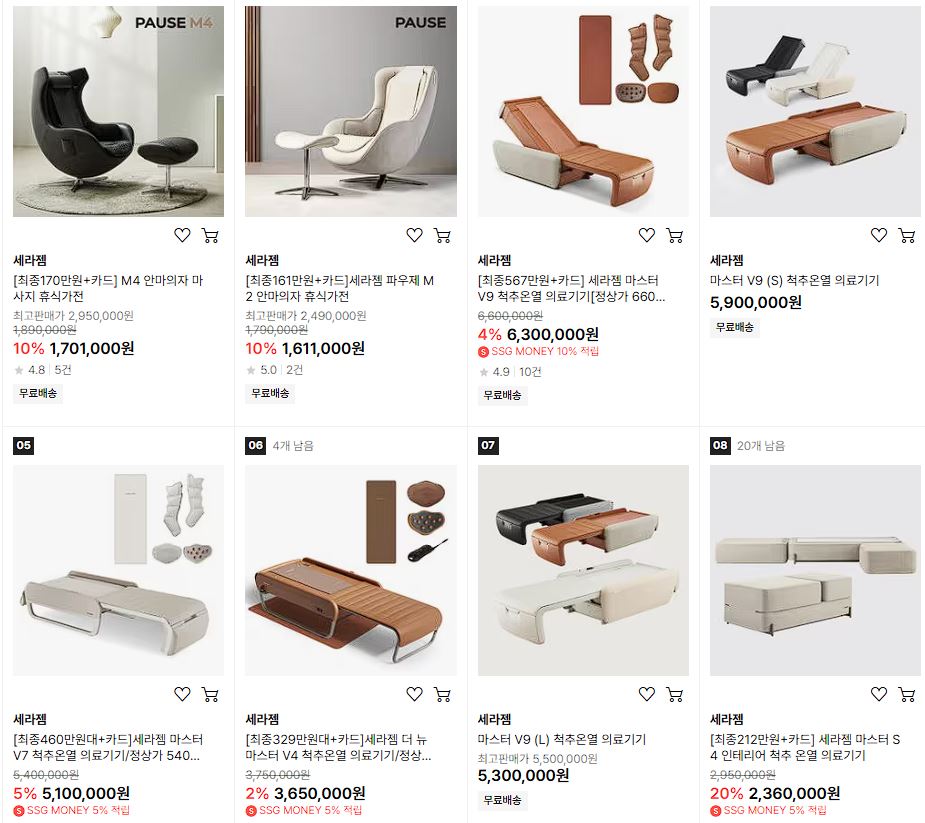Add Master V9 (S) to cart

pos(907,235)
